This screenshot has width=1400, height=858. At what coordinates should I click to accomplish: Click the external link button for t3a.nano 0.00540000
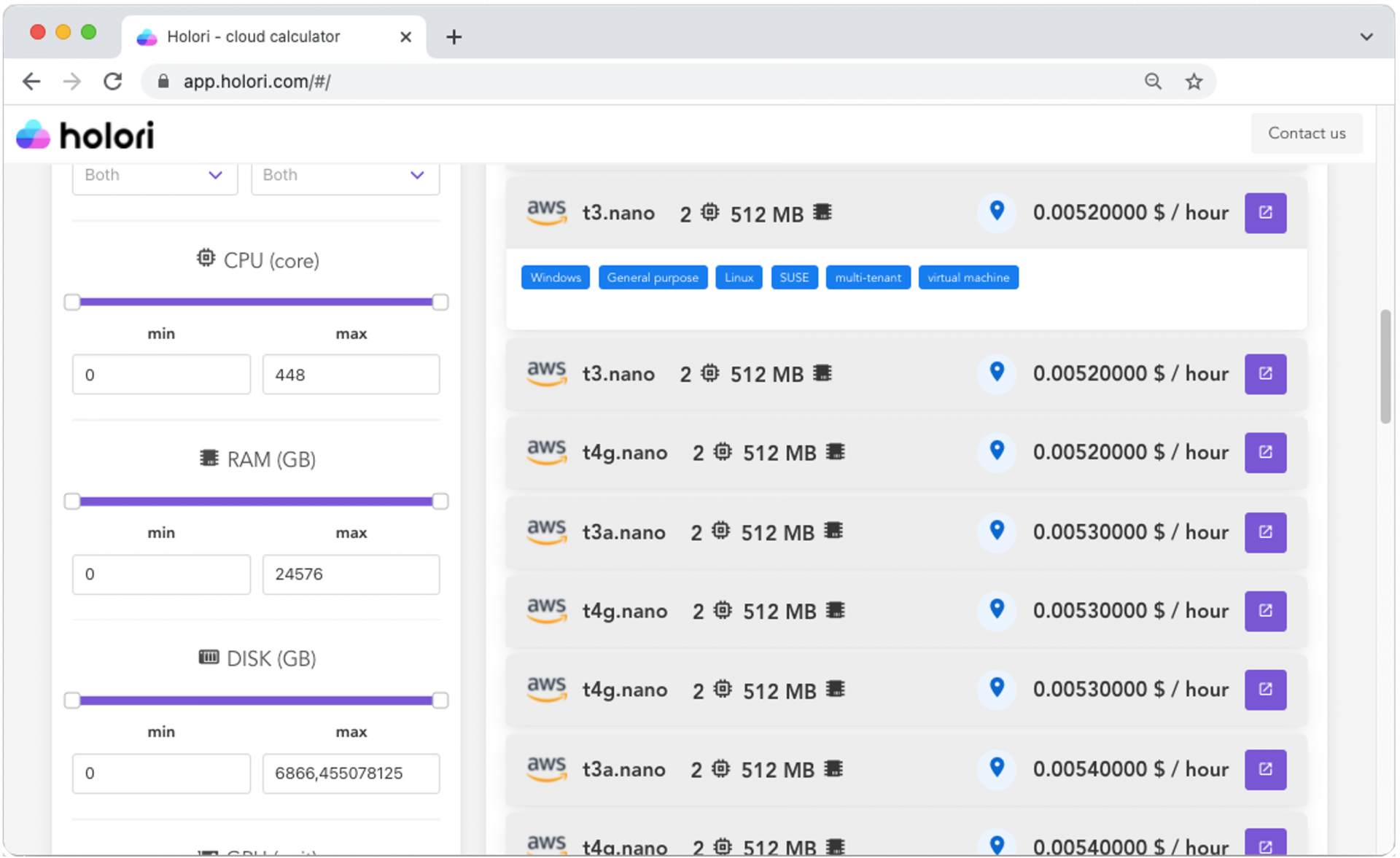point(1265,769)
